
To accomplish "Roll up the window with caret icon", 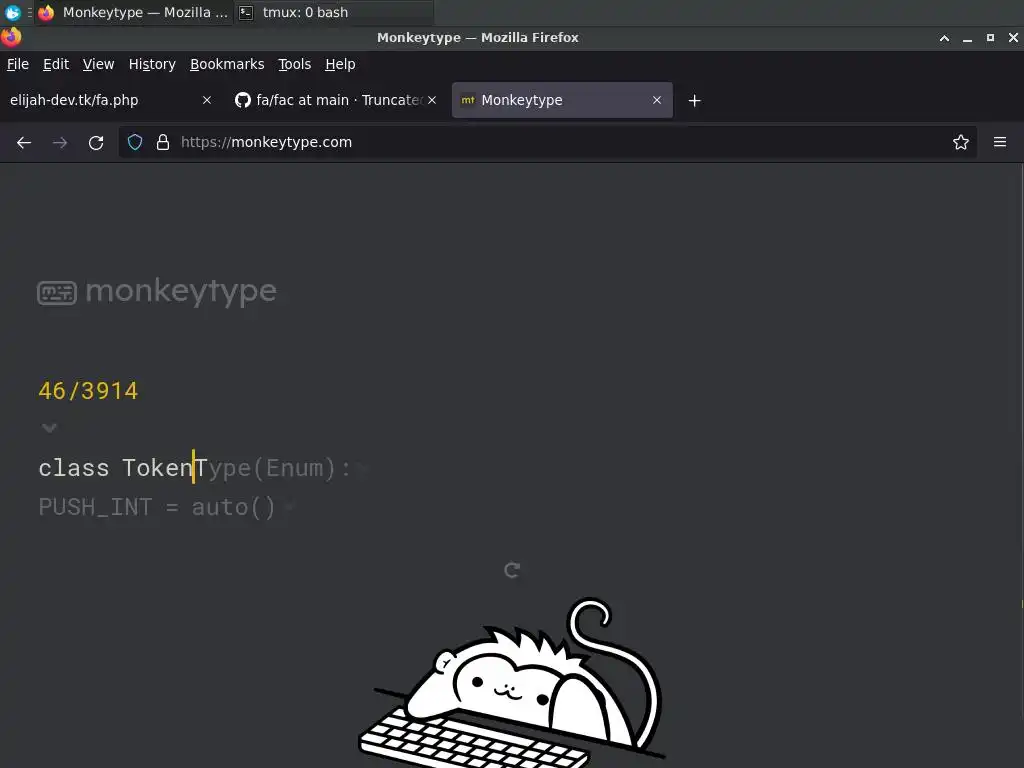I will (944, 38).
